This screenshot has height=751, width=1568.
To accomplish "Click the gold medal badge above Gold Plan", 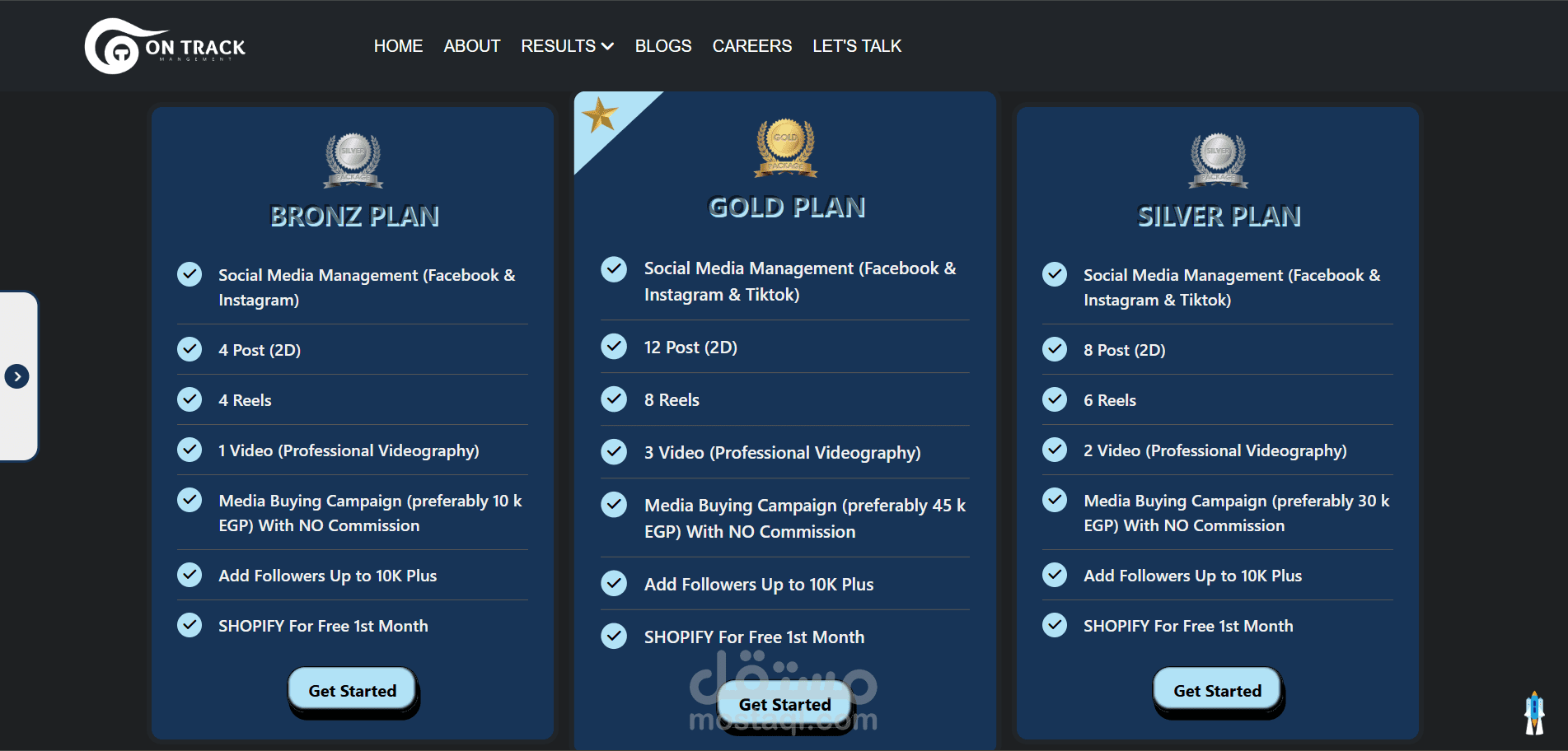I will pos(784,150).
